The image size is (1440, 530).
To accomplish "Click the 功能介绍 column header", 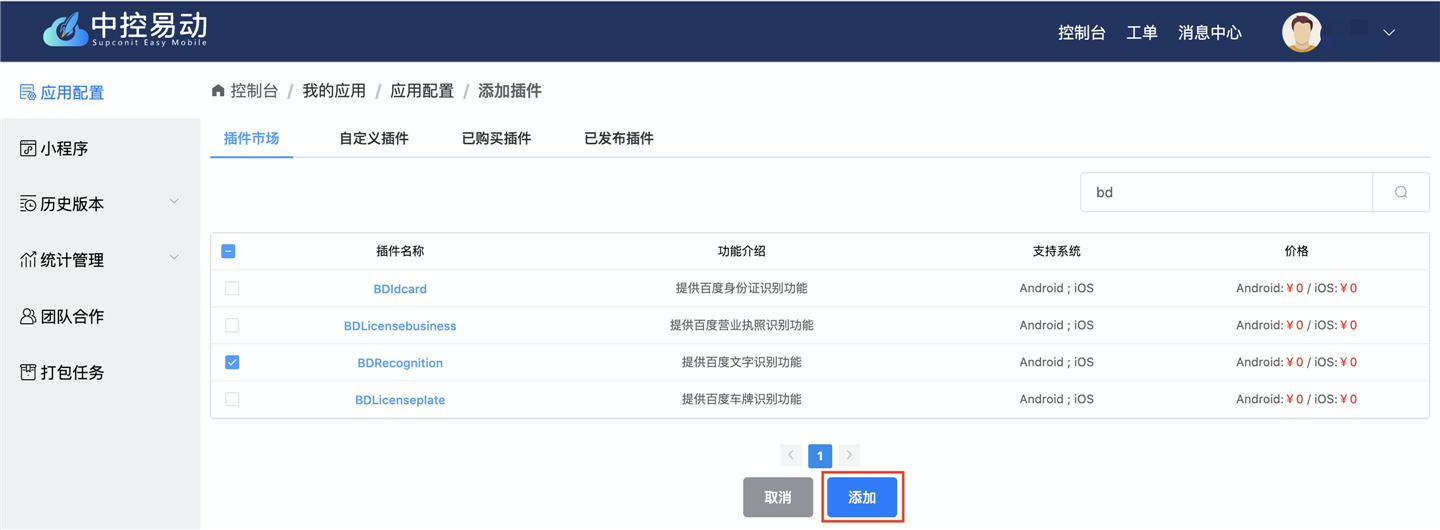I will click(742, 251).
